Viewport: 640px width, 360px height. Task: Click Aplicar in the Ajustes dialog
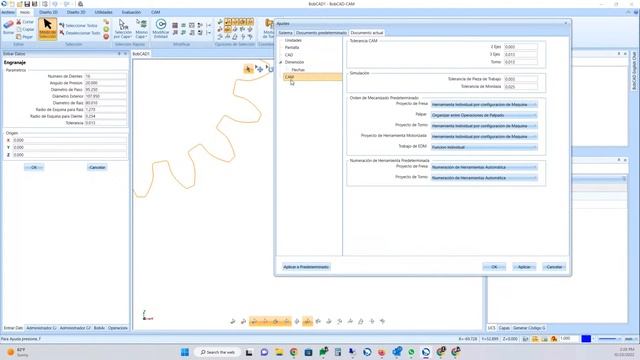pyautogui.click(x=524, y=267)
